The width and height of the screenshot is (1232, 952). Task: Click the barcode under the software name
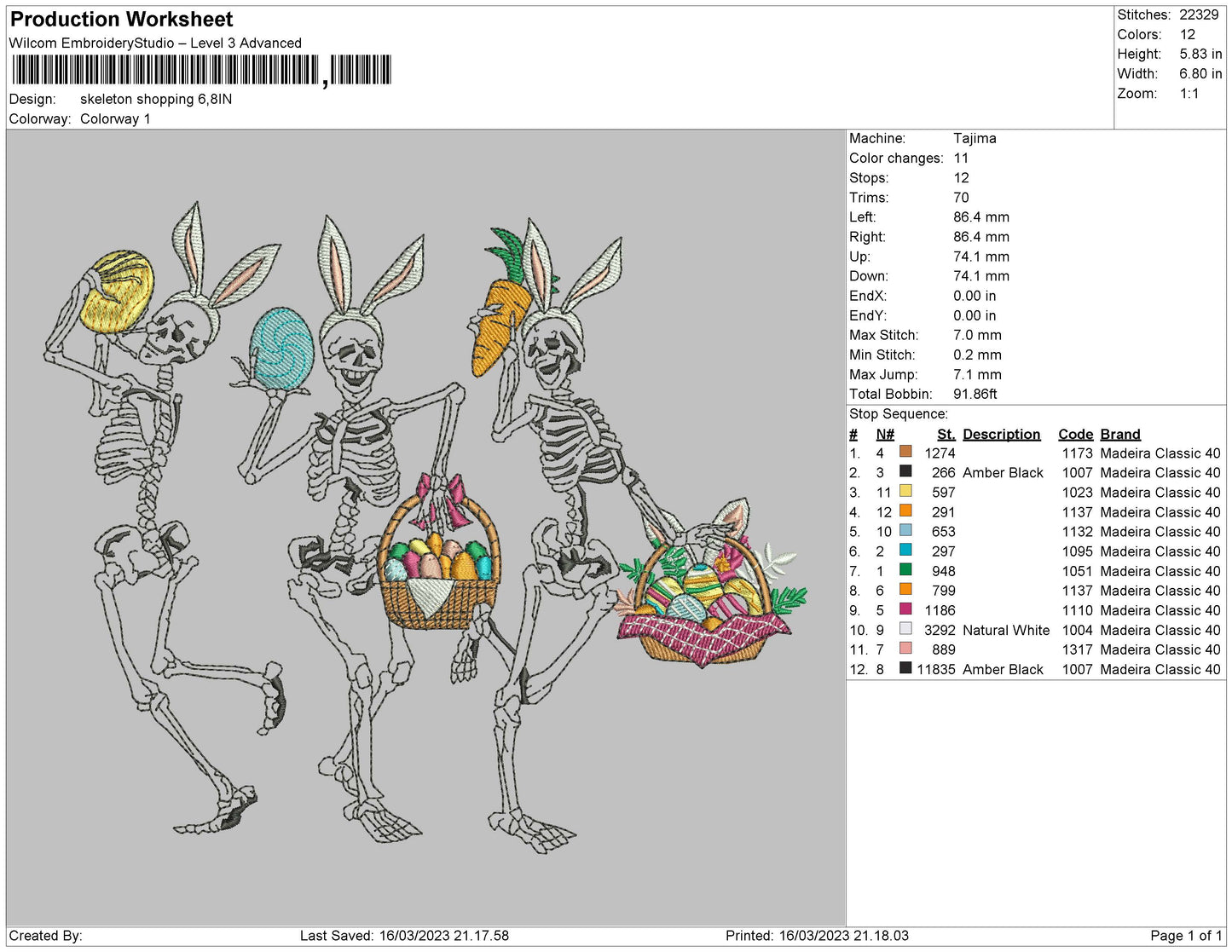point(202,70)
